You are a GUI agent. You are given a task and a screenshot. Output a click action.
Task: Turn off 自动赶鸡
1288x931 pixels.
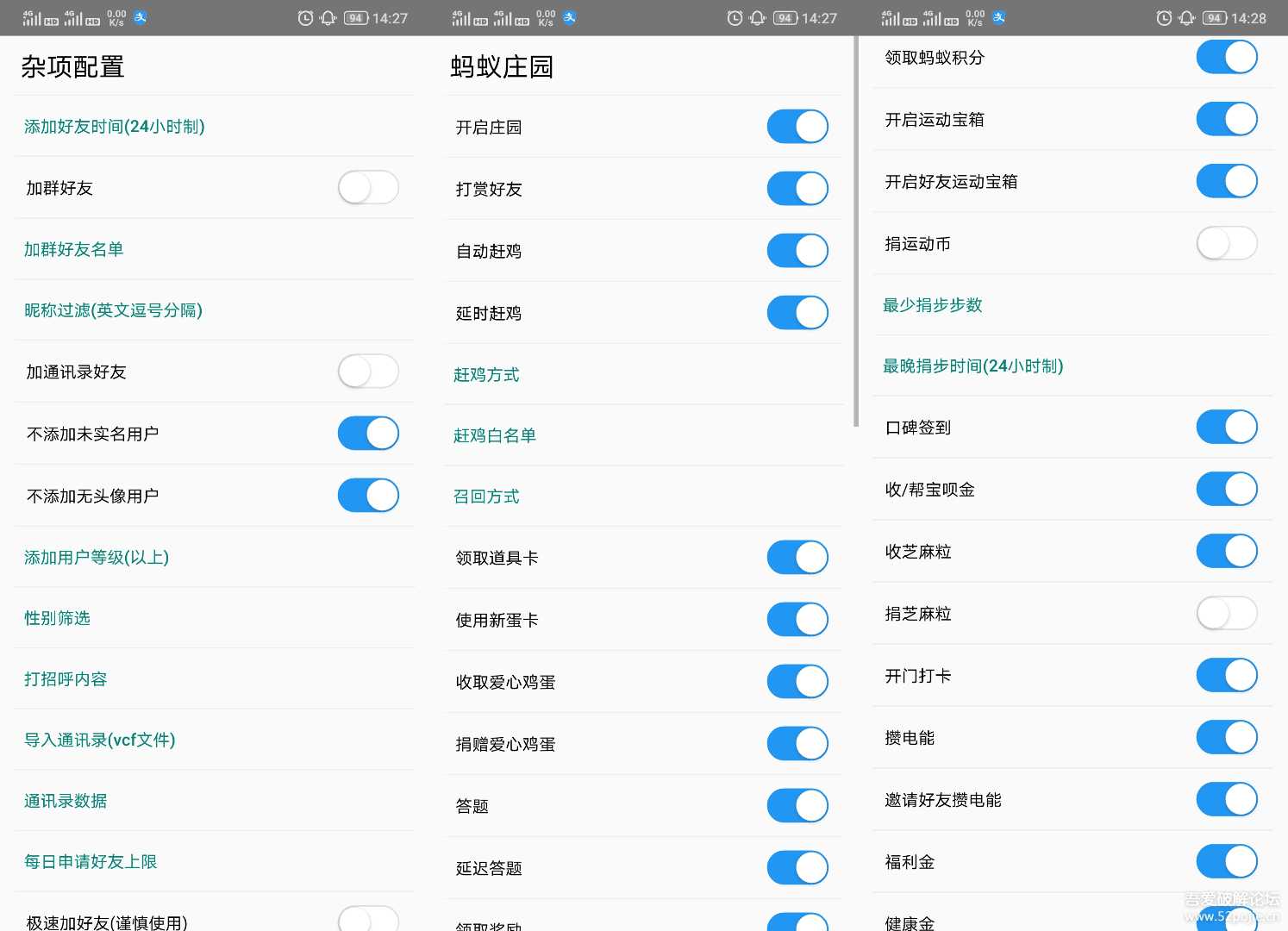(797, 250)
